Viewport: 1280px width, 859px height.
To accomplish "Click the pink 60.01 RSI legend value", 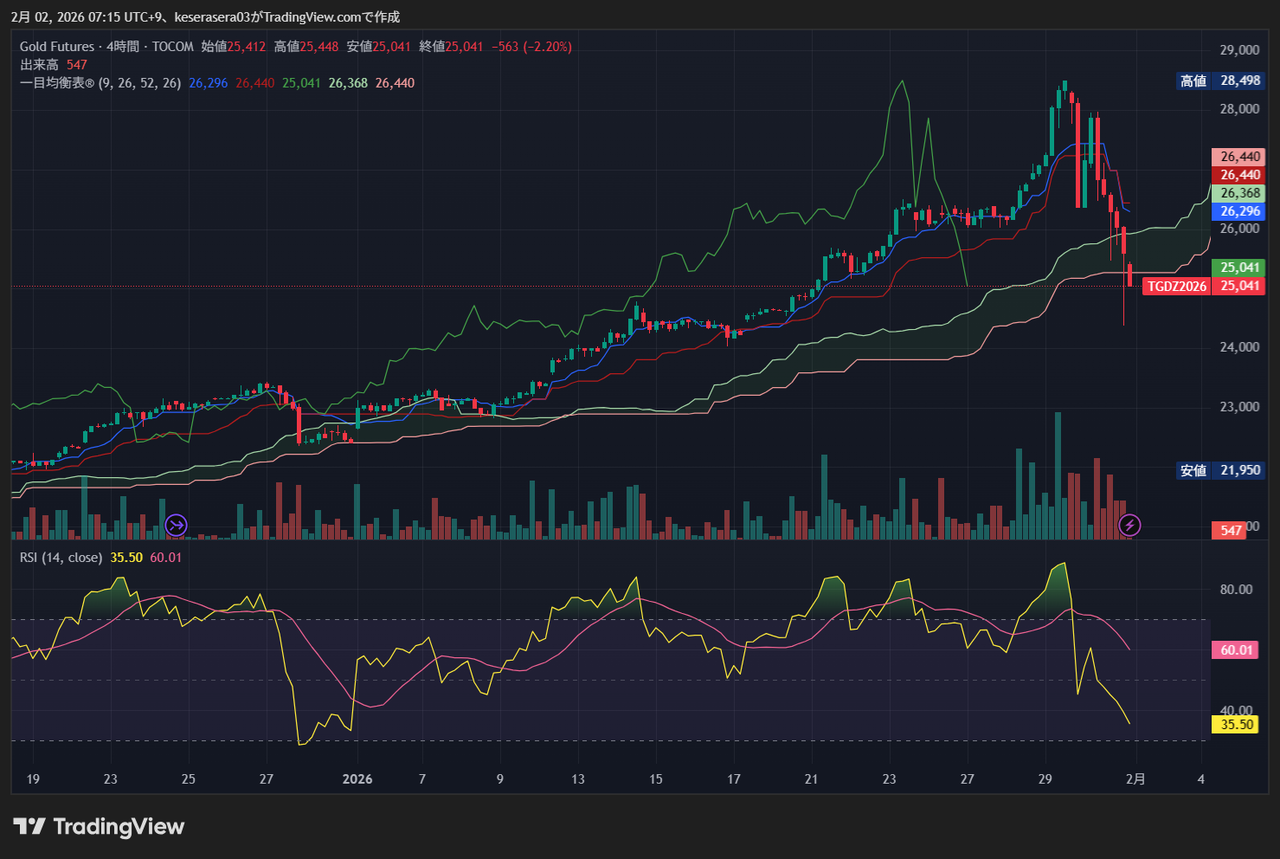I will point(165,557).
